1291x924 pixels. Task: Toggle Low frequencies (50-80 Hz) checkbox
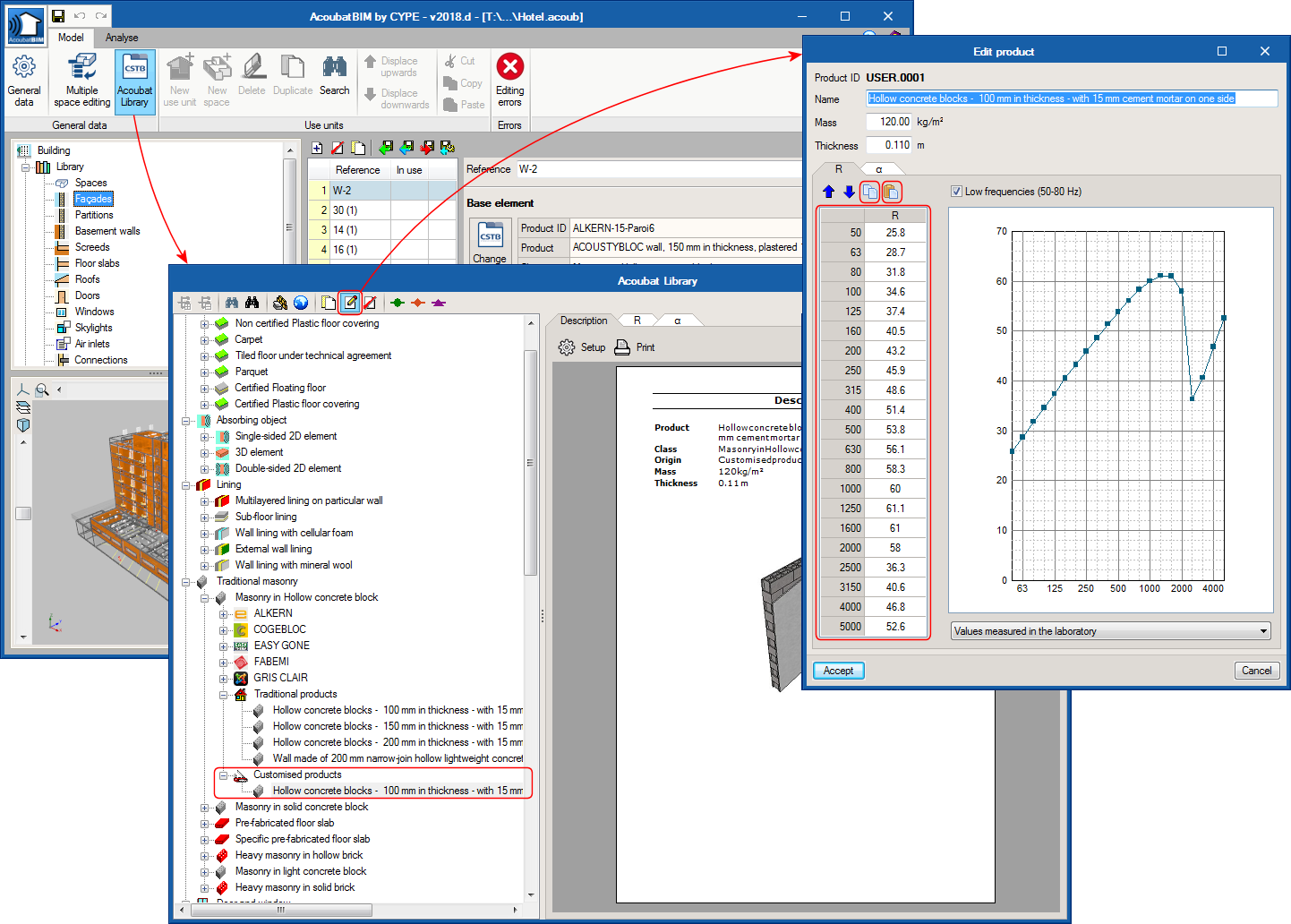(956, 192)
